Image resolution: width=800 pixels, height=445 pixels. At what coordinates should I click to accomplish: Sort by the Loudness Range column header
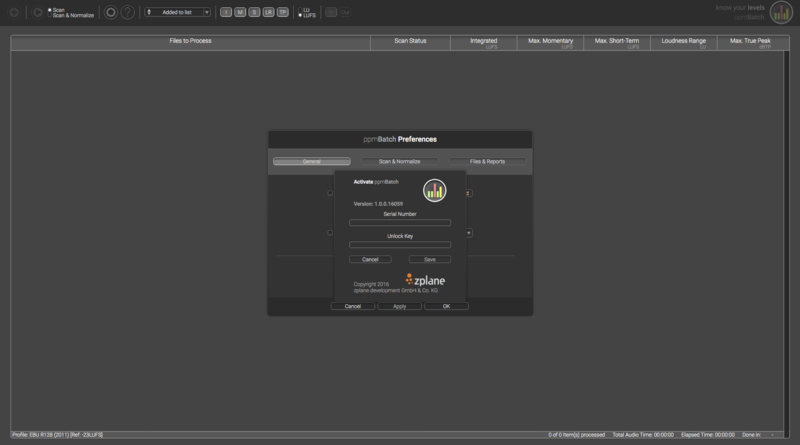684,42
